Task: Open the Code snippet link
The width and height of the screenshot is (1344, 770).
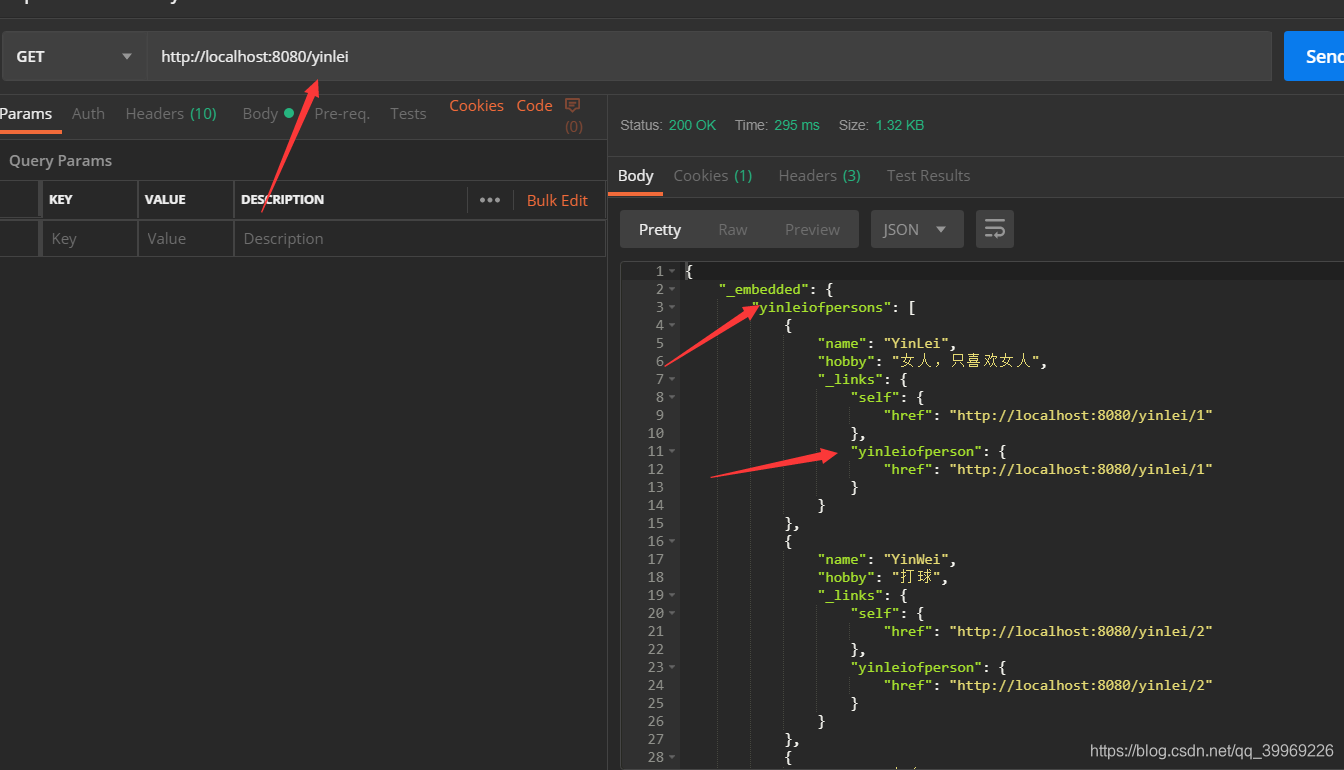Action: [534, 105]
